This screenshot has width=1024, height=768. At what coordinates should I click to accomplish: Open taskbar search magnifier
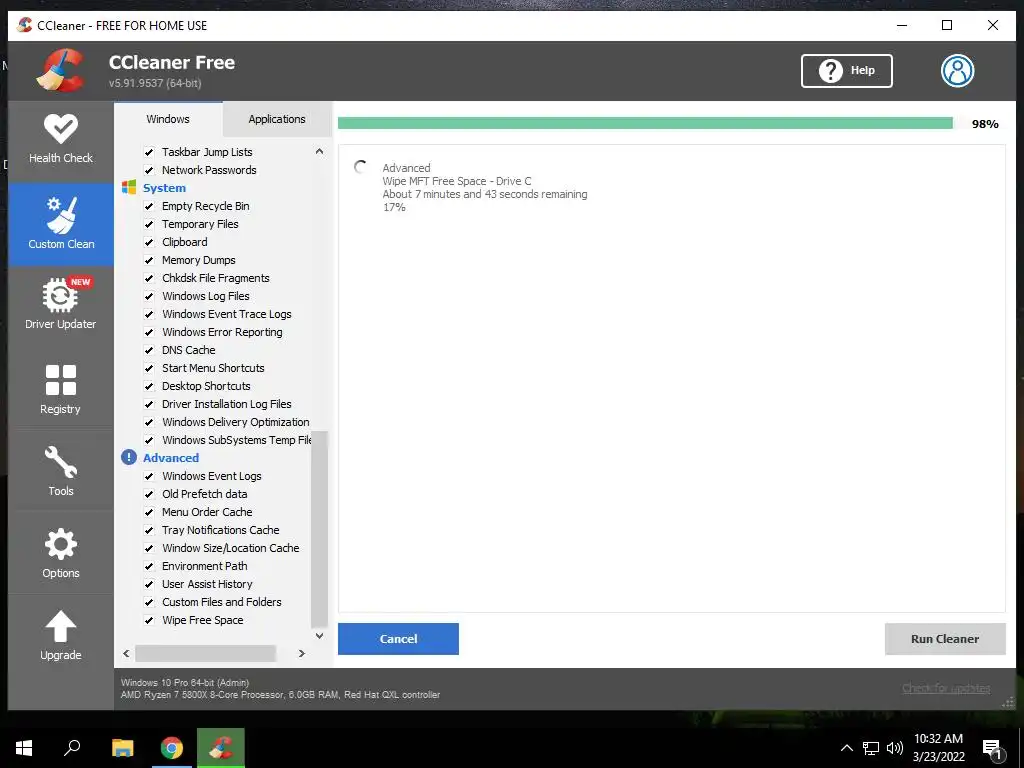click(72, 748)
